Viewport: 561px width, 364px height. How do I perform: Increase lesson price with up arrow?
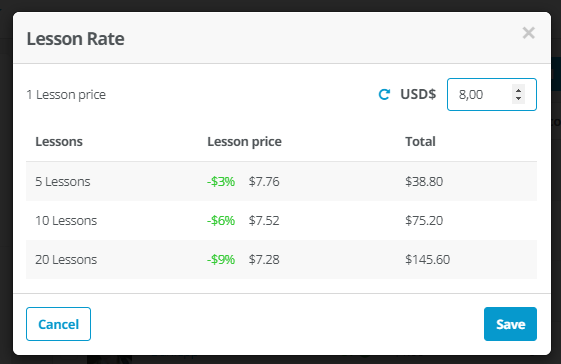pos(518,90)
